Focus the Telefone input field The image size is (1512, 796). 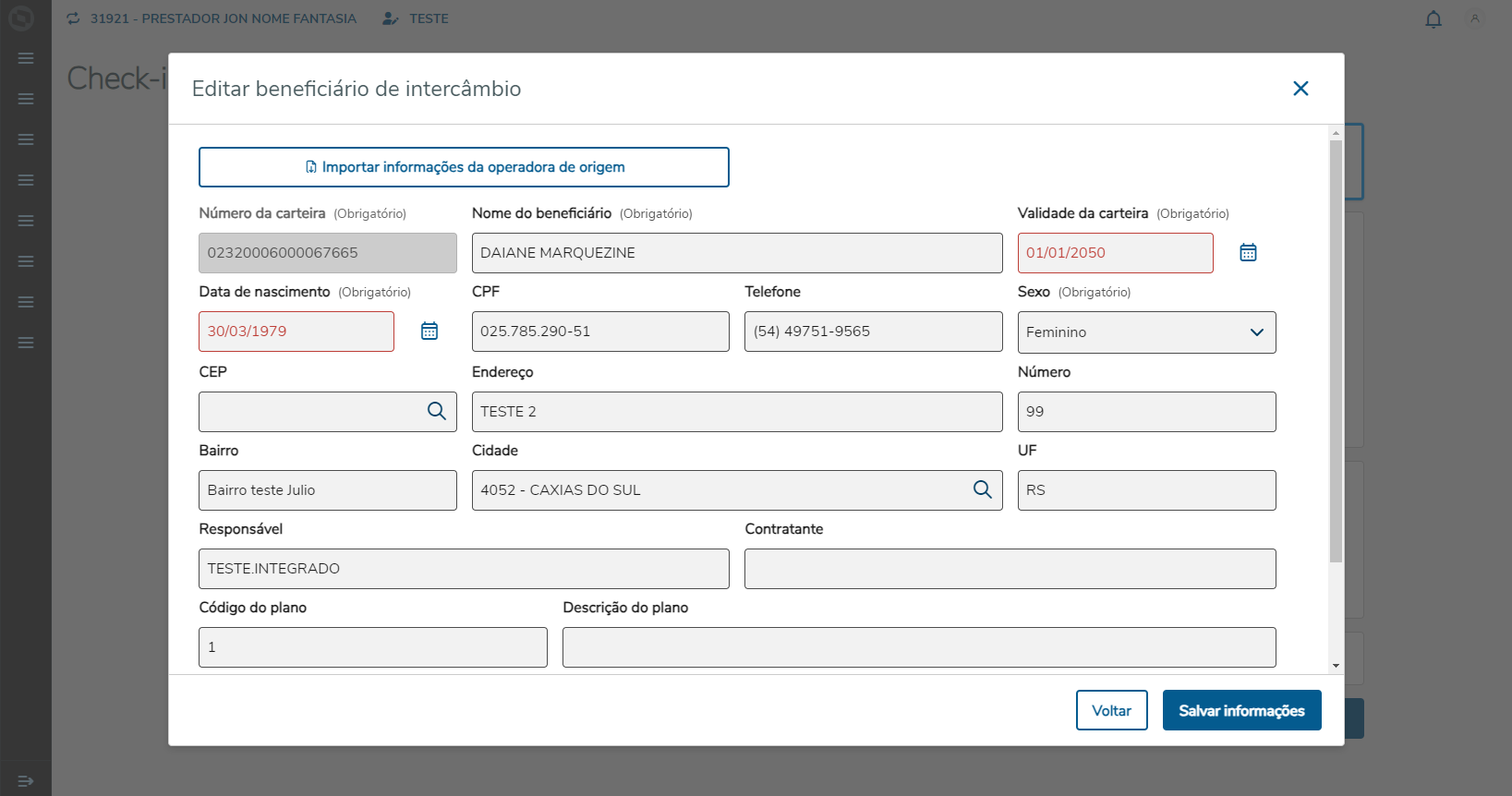[873, 332]
